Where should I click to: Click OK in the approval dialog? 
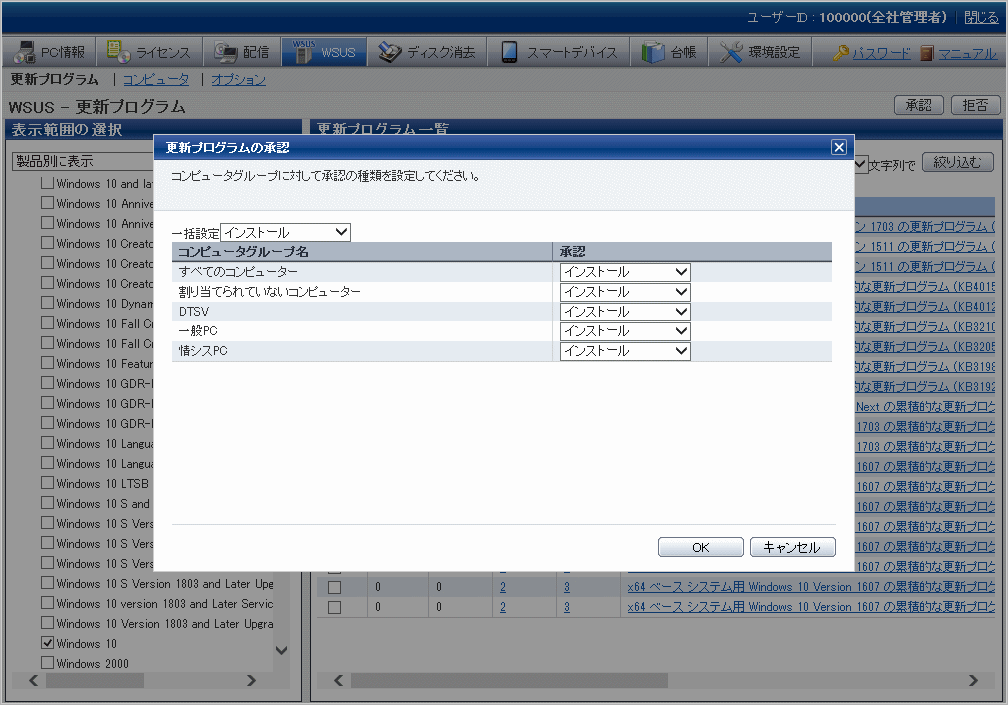click(701, 547)
